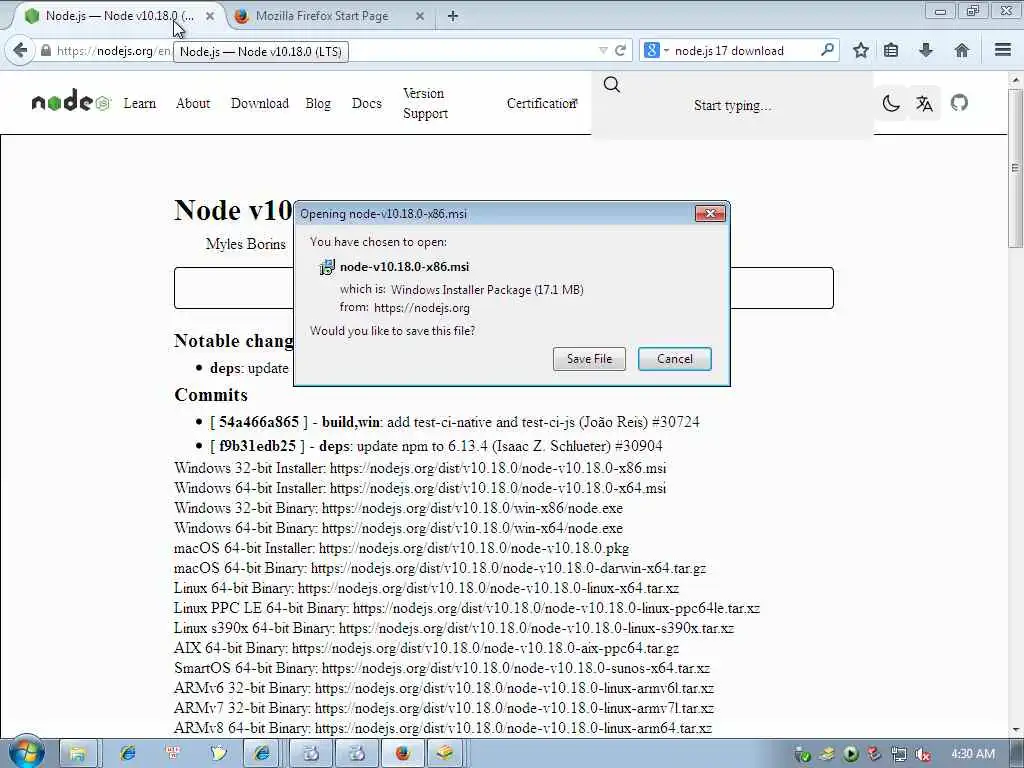Click the Node.js logo
The image size is (1024, 768).
pos(71,101)
